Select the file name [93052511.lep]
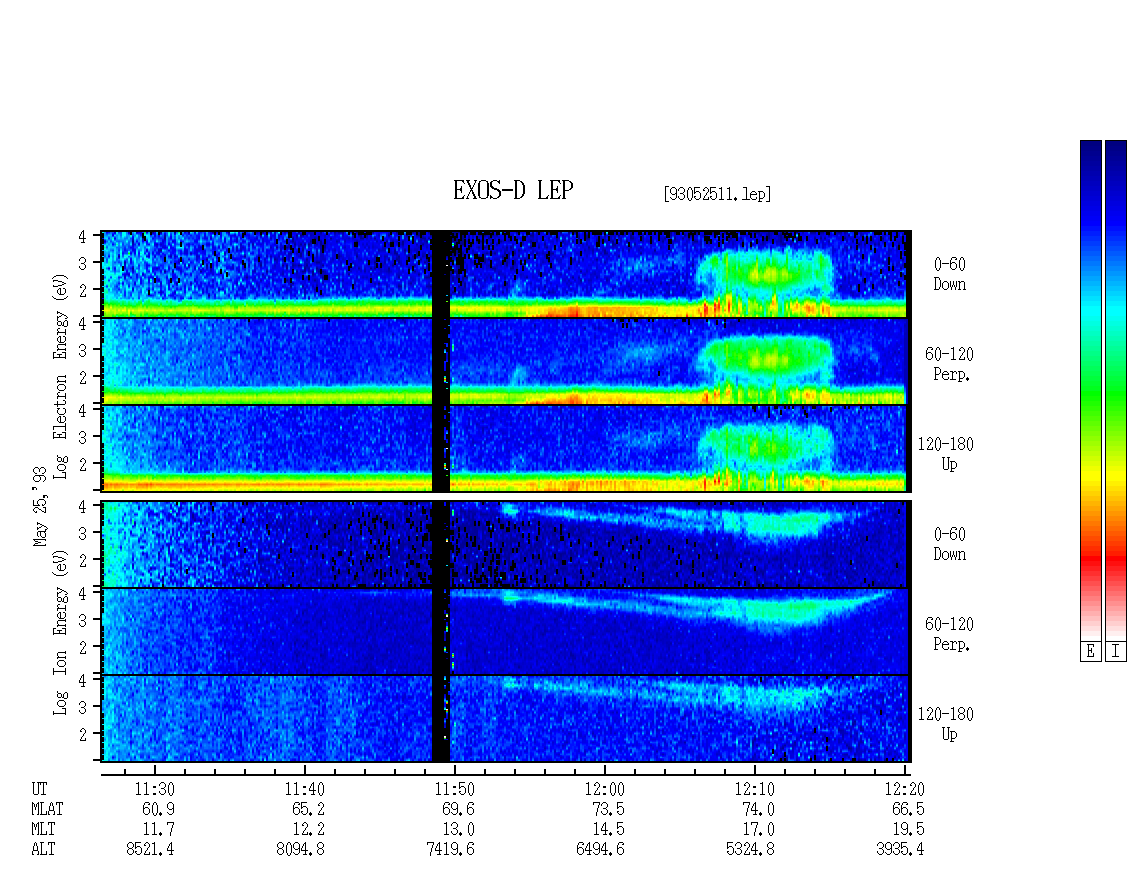 [x=717, y=194]
